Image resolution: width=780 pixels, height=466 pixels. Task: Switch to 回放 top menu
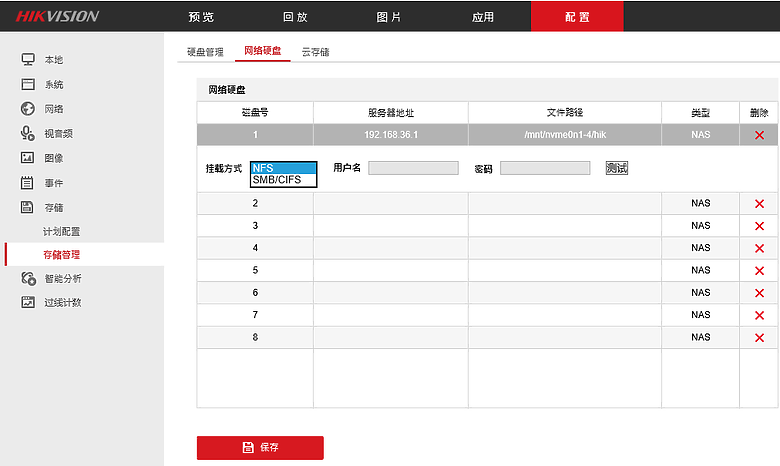295,17
